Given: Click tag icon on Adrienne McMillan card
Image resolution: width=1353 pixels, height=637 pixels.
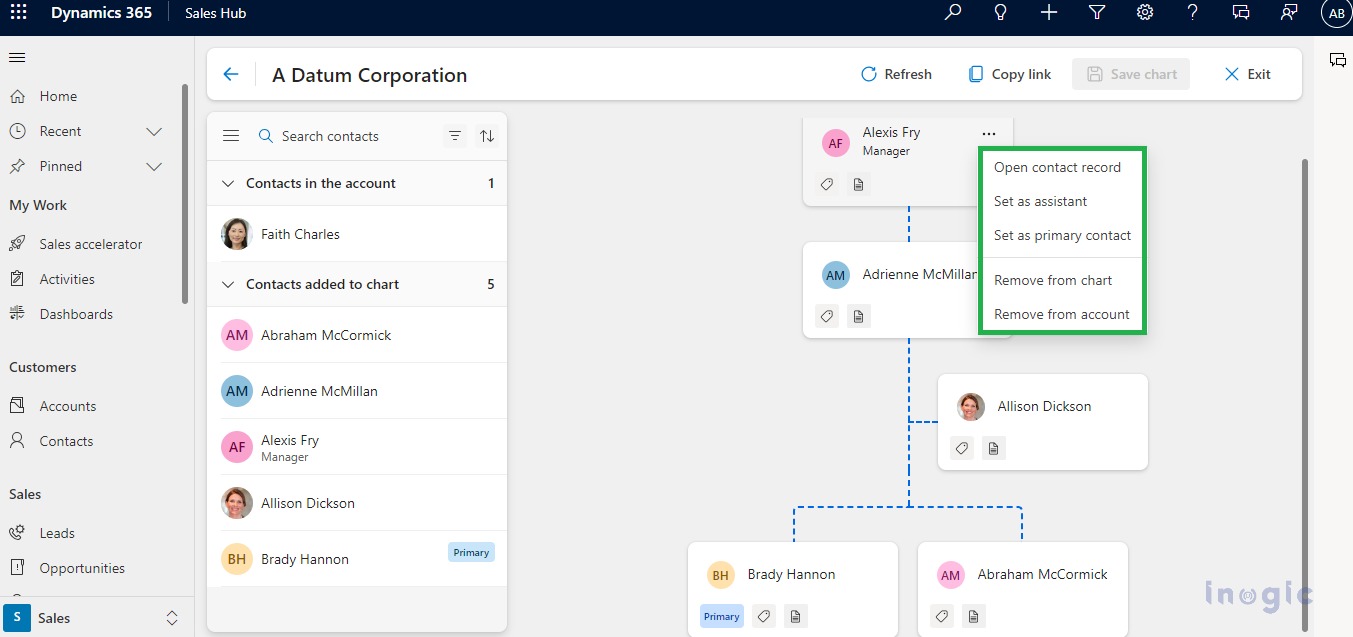Looking at the screenshot, I should click(x=827, y=316).
